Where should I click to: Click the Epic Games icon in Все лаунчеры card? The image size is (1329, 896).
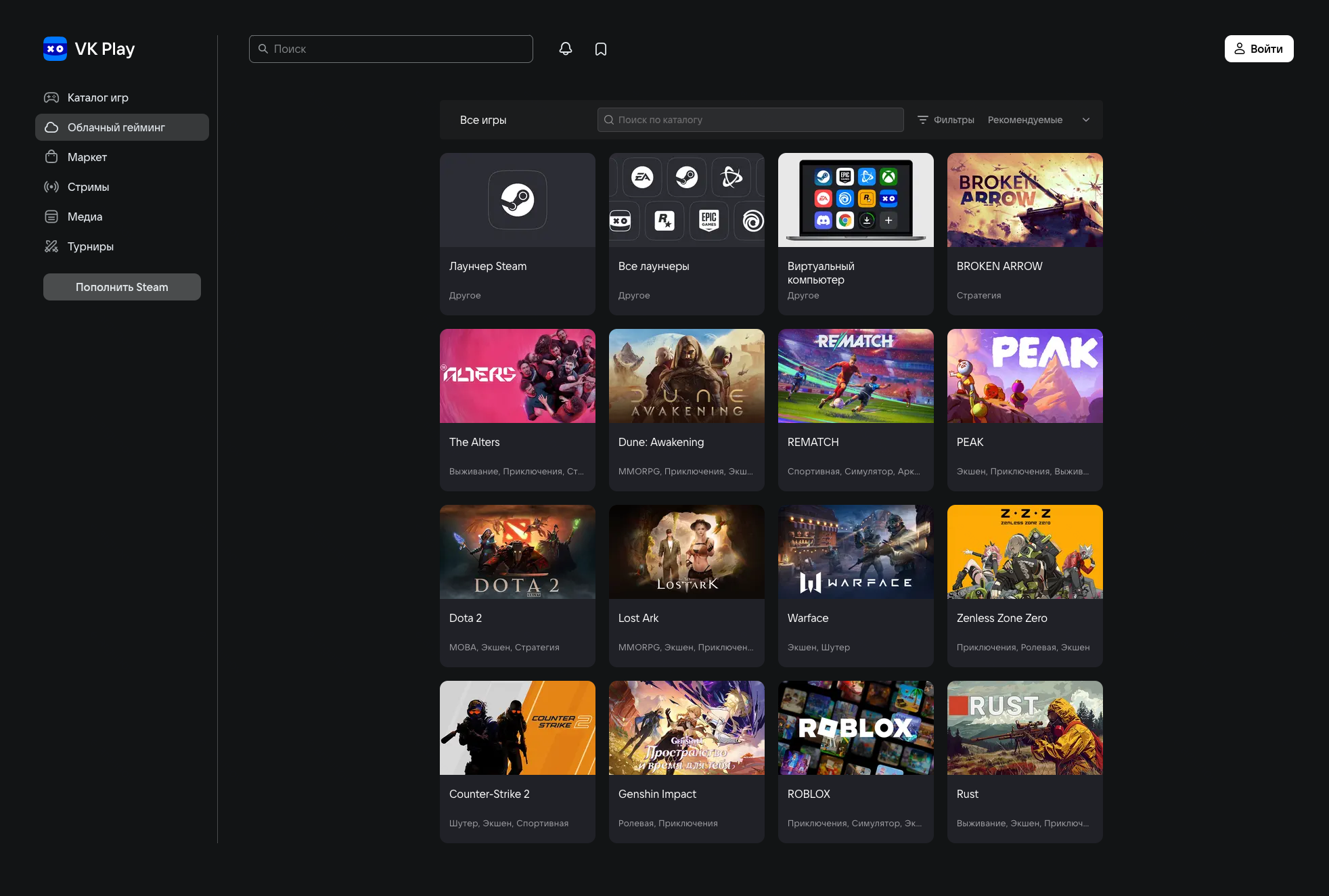[x=709, y=221]
